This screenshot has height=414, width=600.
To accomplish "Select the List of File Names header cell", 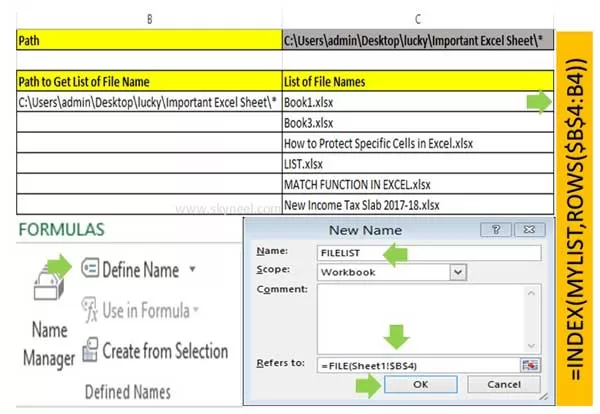I will click(x=418, y=81).
